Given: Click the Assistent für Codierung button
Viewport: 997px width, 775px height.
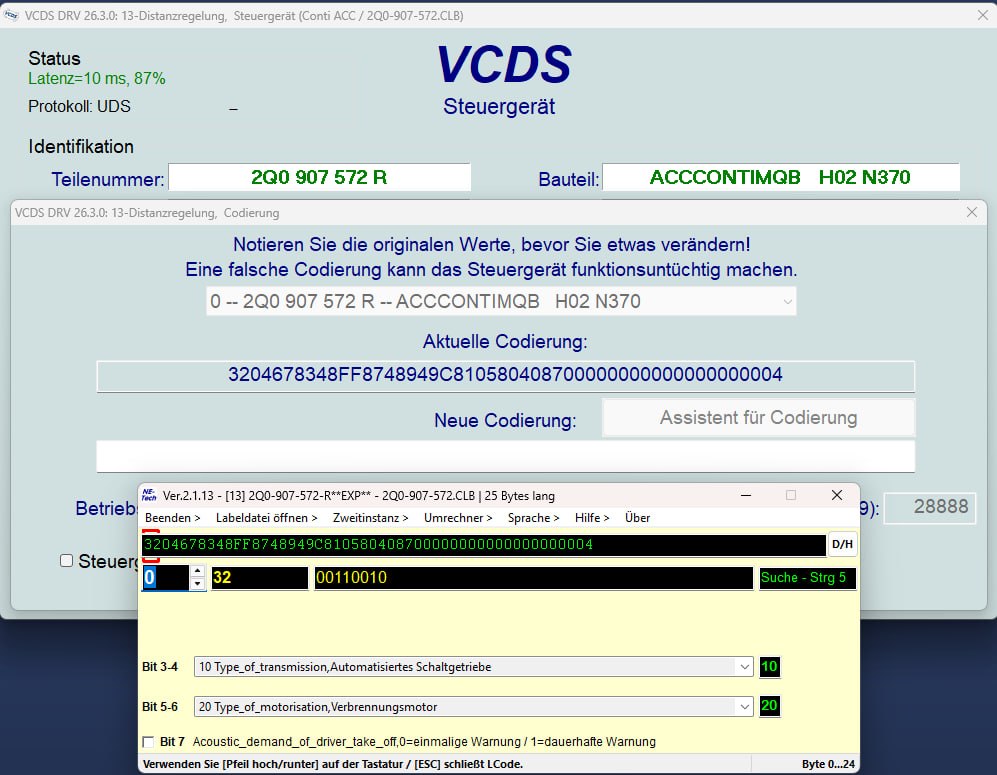Looking at the screenshot, I should (x=759, y=418).
